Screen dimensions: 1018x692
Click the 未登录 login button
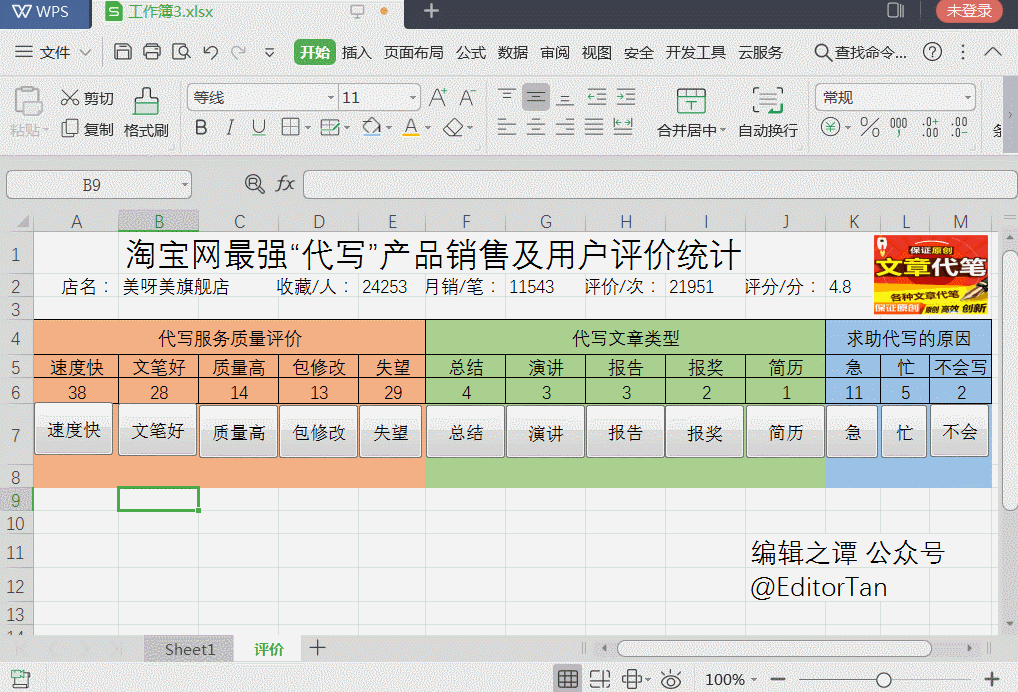pos(969,11)
